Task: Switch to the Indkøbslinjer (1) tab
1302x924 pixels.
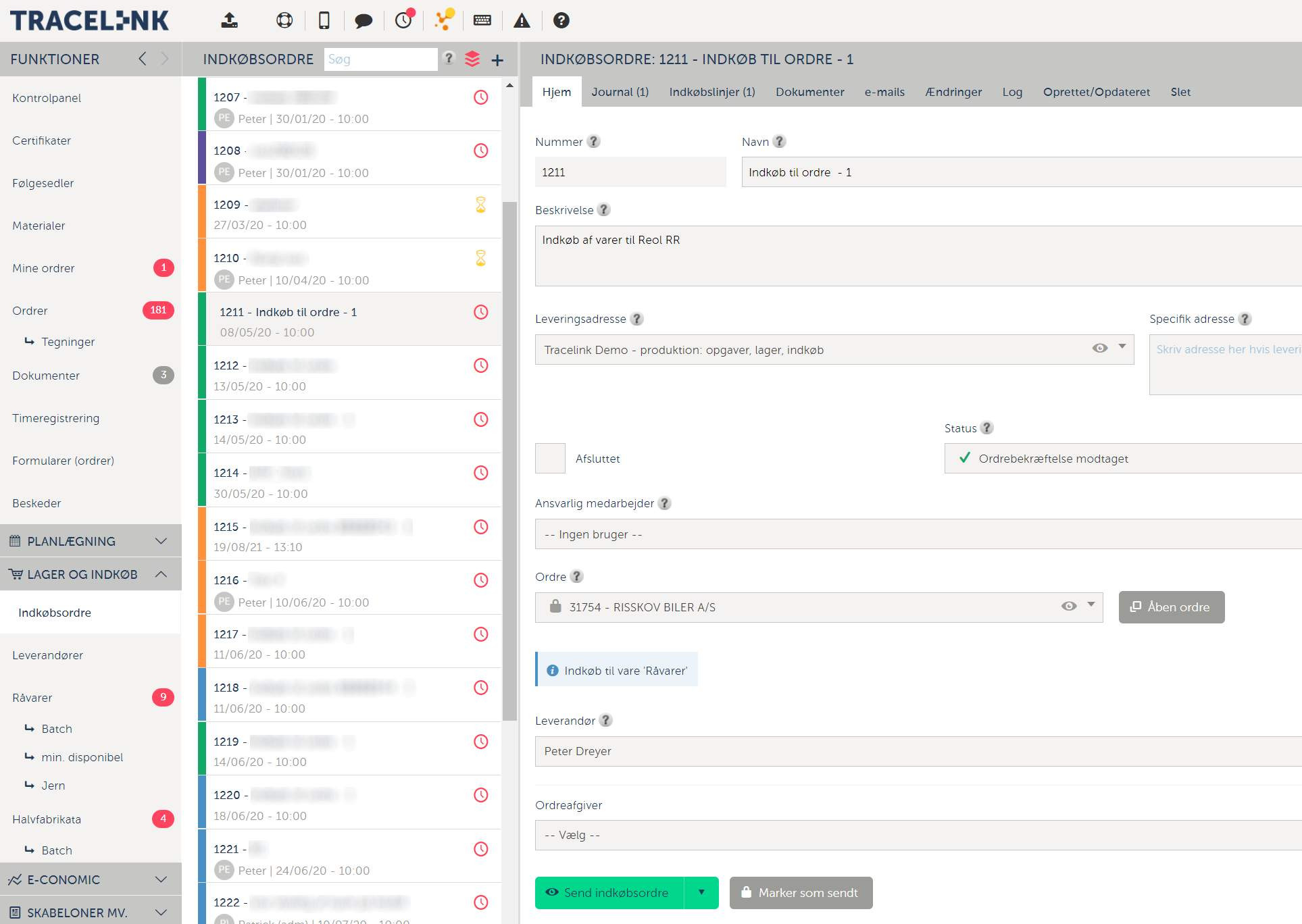Action: (712, 92)
